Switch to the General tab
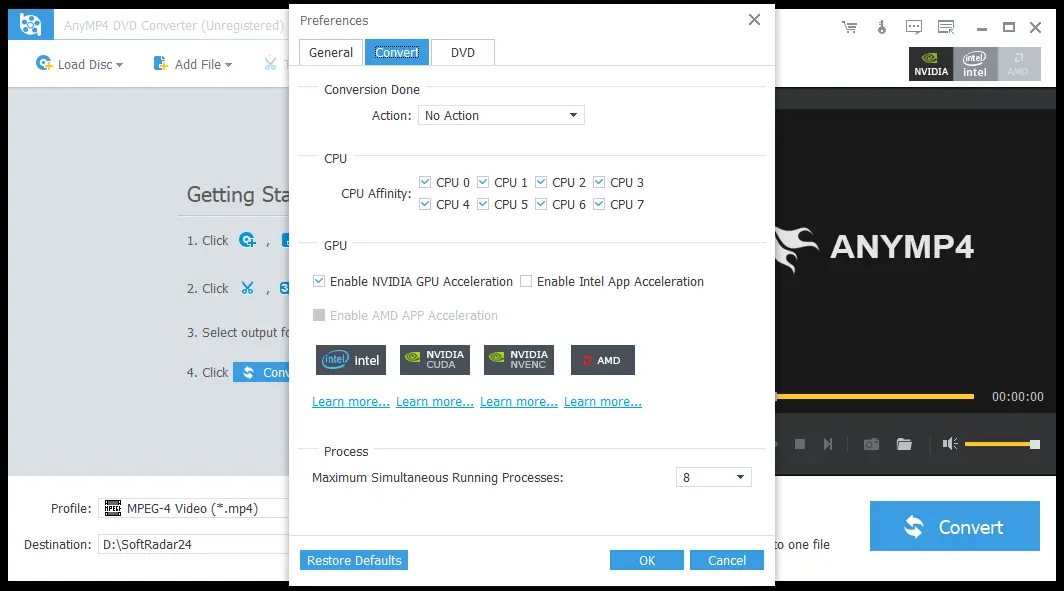Image resolution: width=1064 pixels, height=591 pixels. point(330,52)
